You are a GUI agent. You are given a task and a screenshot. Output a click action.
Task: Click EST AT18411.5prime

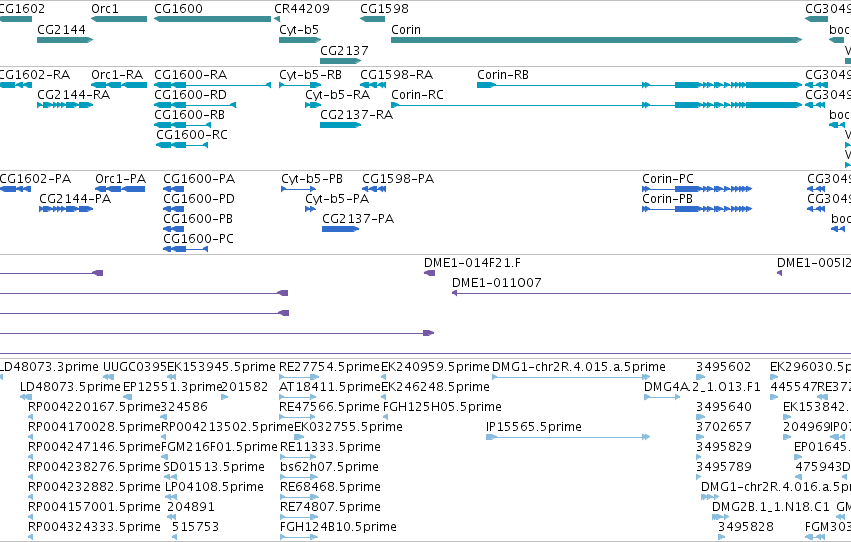point(329,387)
